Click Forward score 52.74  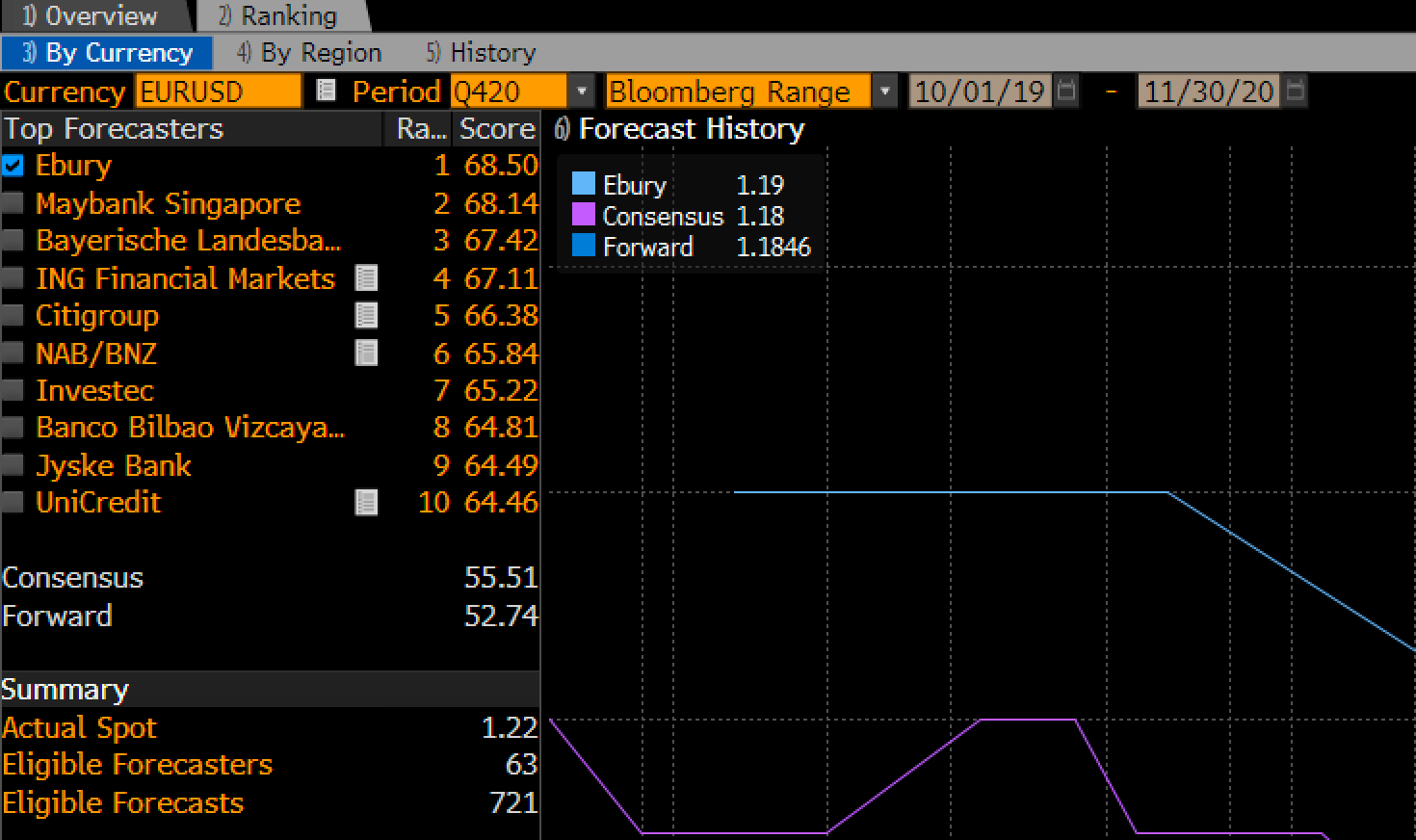pos(501,616)
